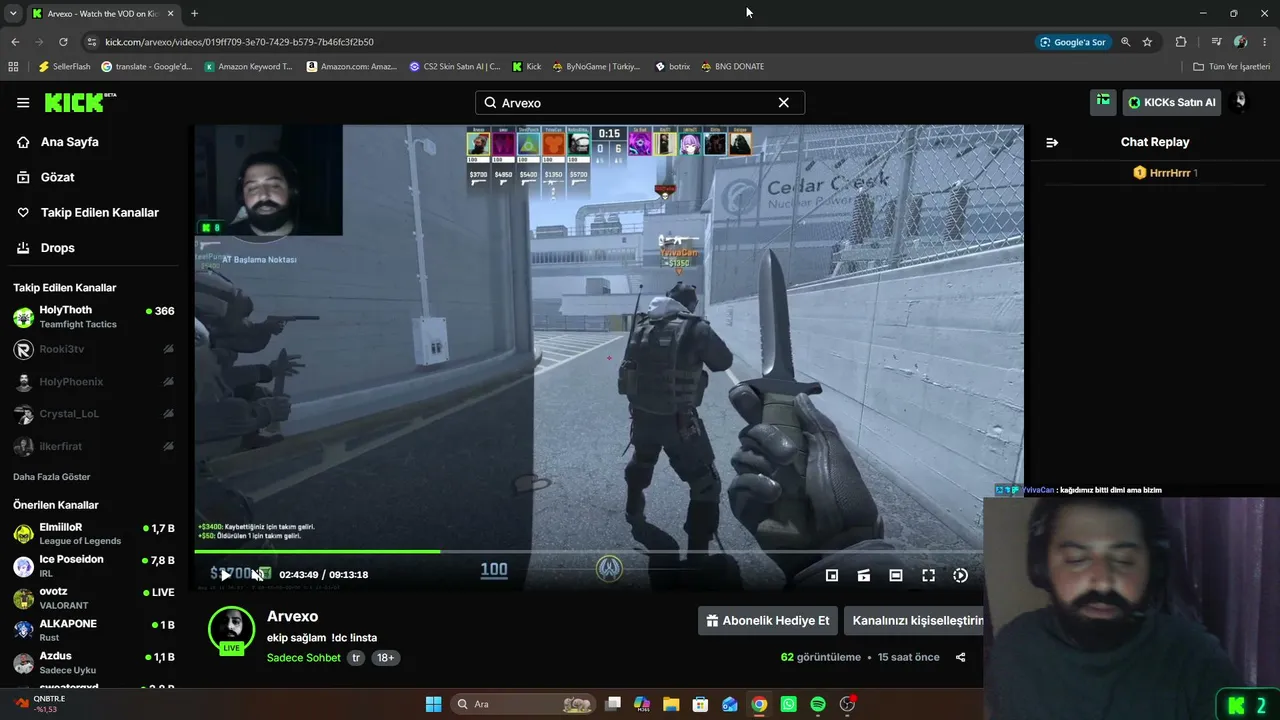The image size is (1280, 720).
Task: Open the SellerFlash bookmark
Action: [x=65, y=67]
